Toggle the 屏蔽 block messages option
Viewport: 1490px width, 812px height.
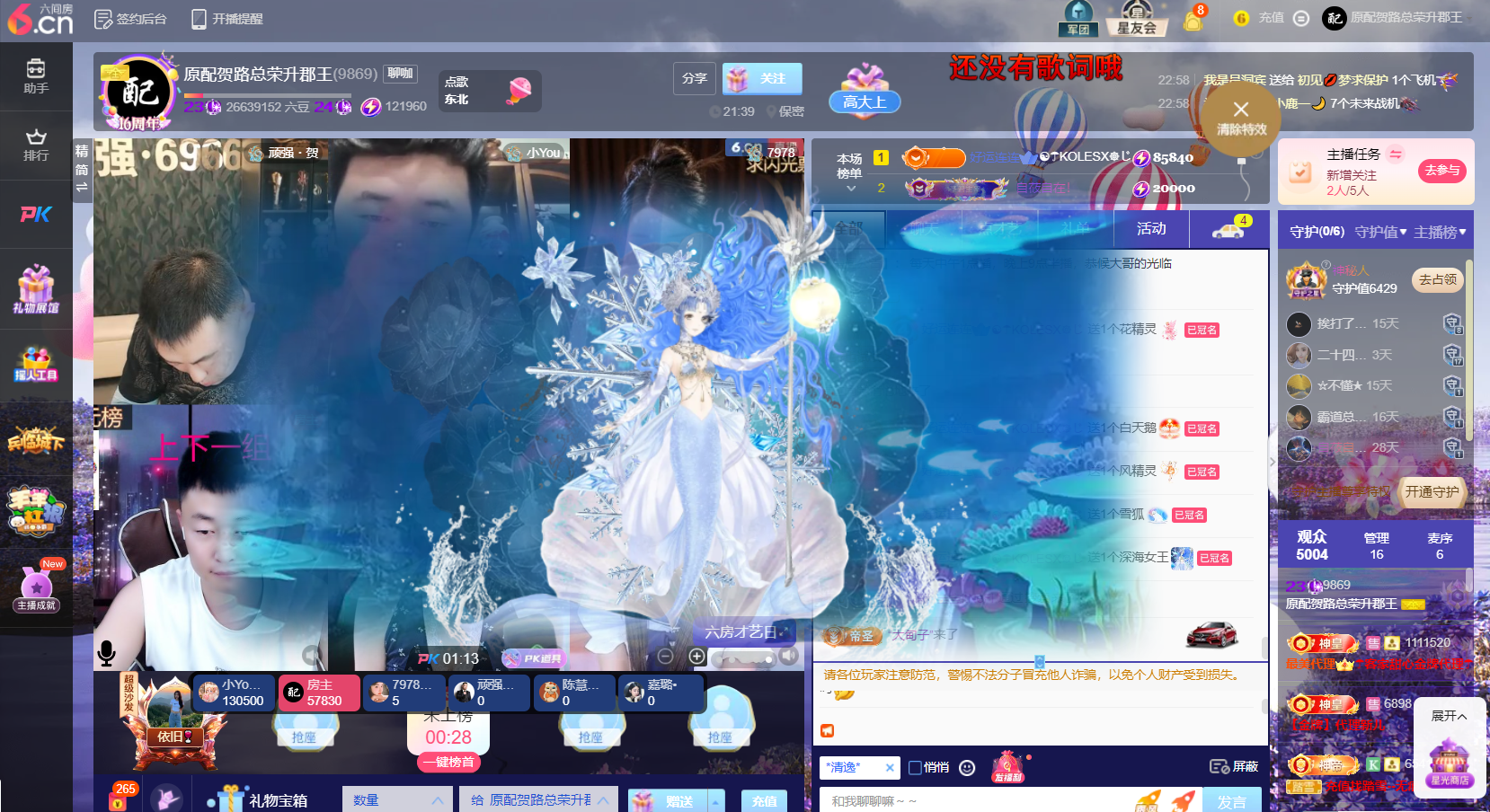1234,766
